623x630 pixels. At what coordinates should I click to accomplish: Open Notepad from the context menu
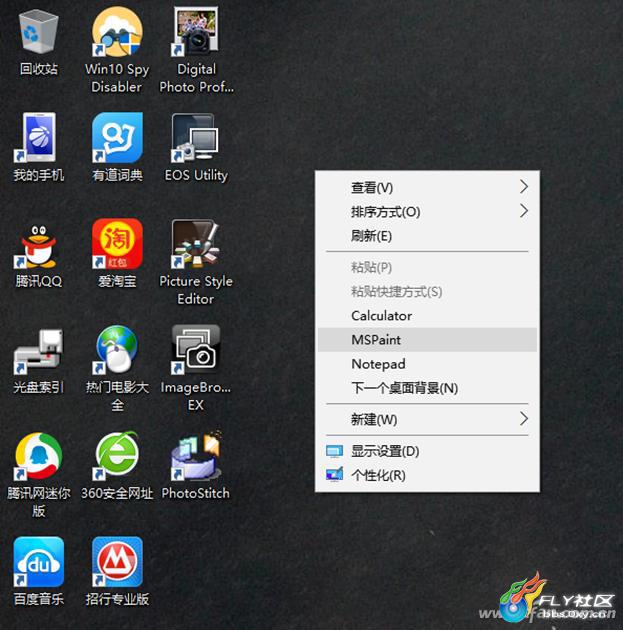coord(427,364)
